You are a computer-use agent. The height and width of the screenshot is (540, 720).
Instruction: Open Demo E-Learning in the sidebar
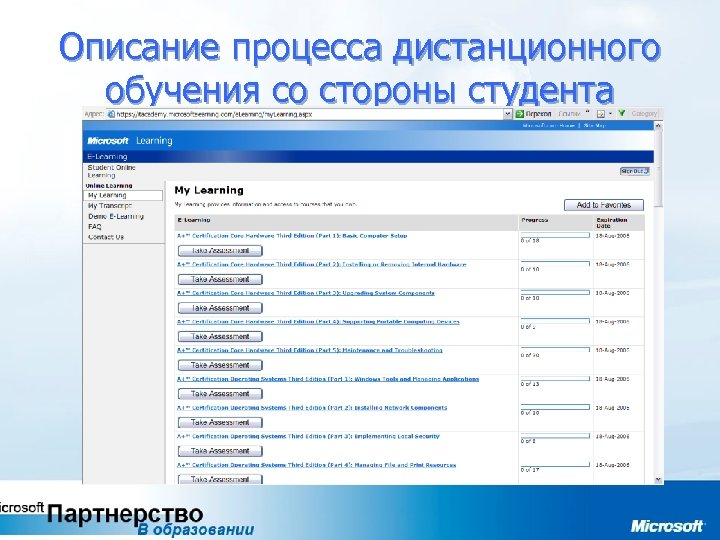click(116, 216)
